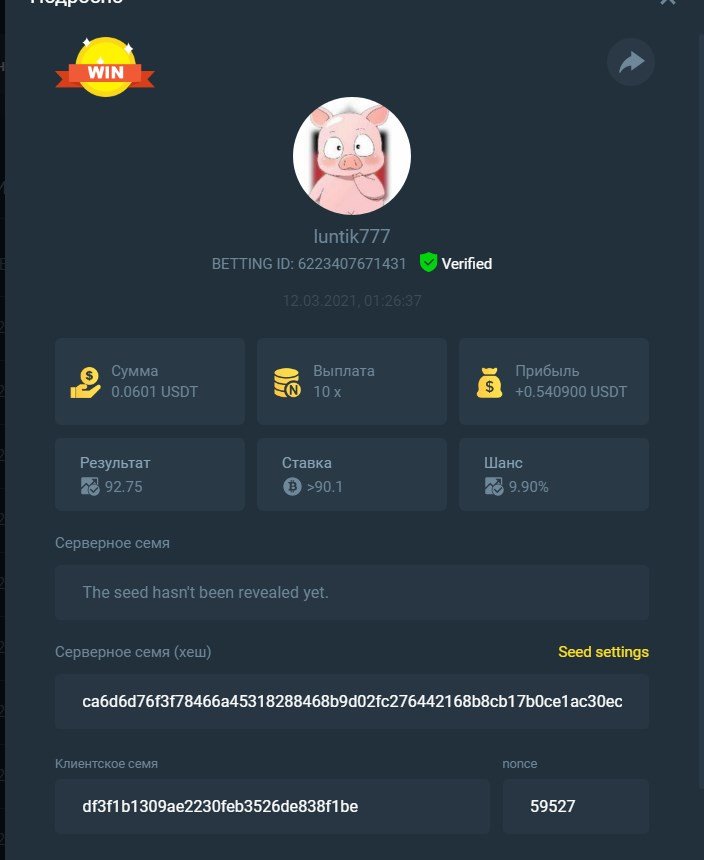This screenshot has height=860, width=704.
Task: Open the Seed settings link
Action: 603,652
